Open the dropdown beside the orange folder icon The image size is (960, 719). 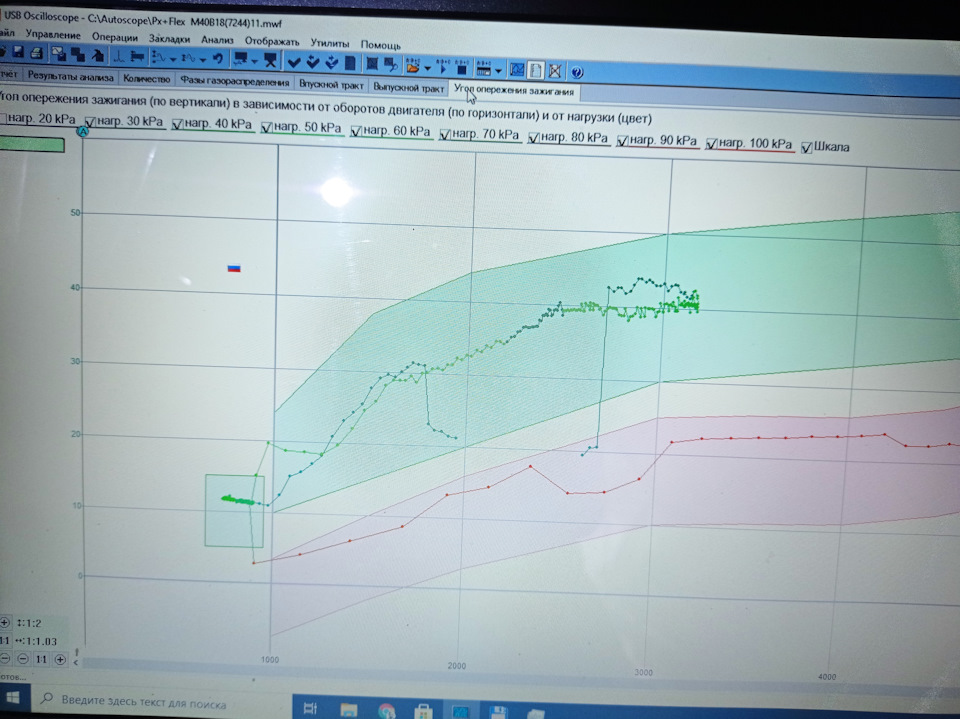coord(427,67)
